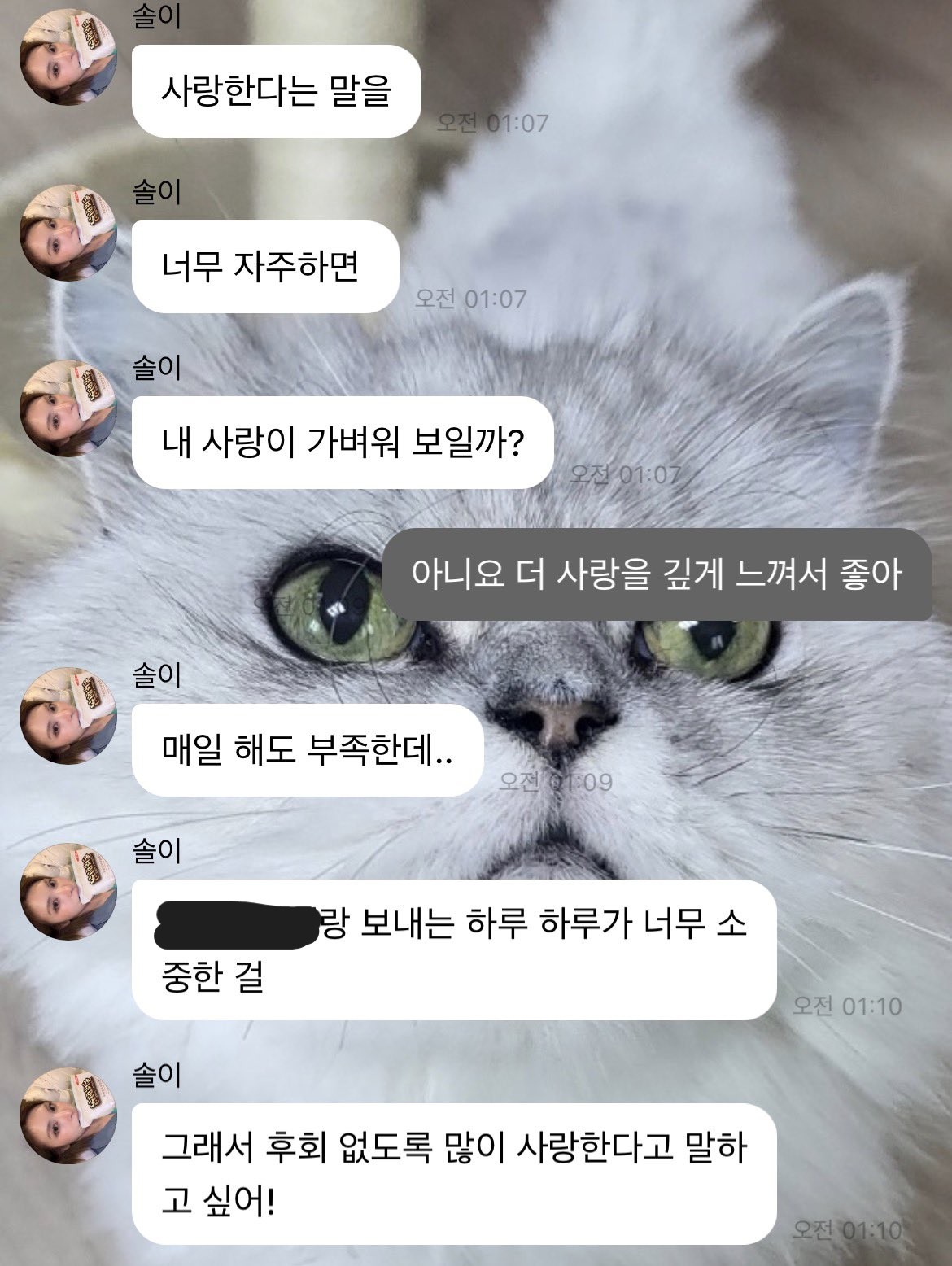Open avatar beside the "하루 하루가 너무 소중한 걸" message
The image size is (952, 1266).
pos(68,892)
